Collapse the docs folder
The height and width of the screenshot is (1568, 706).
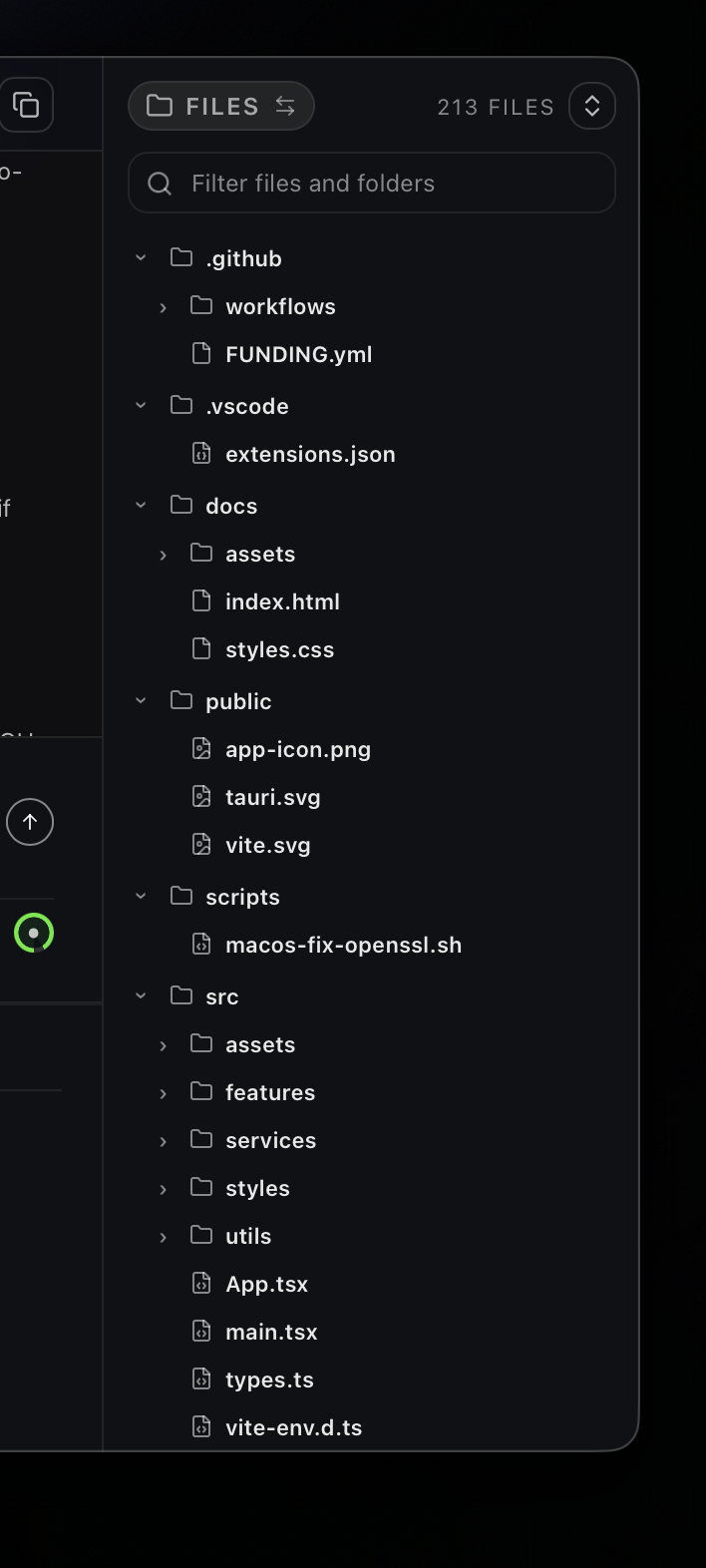[140, 504]
